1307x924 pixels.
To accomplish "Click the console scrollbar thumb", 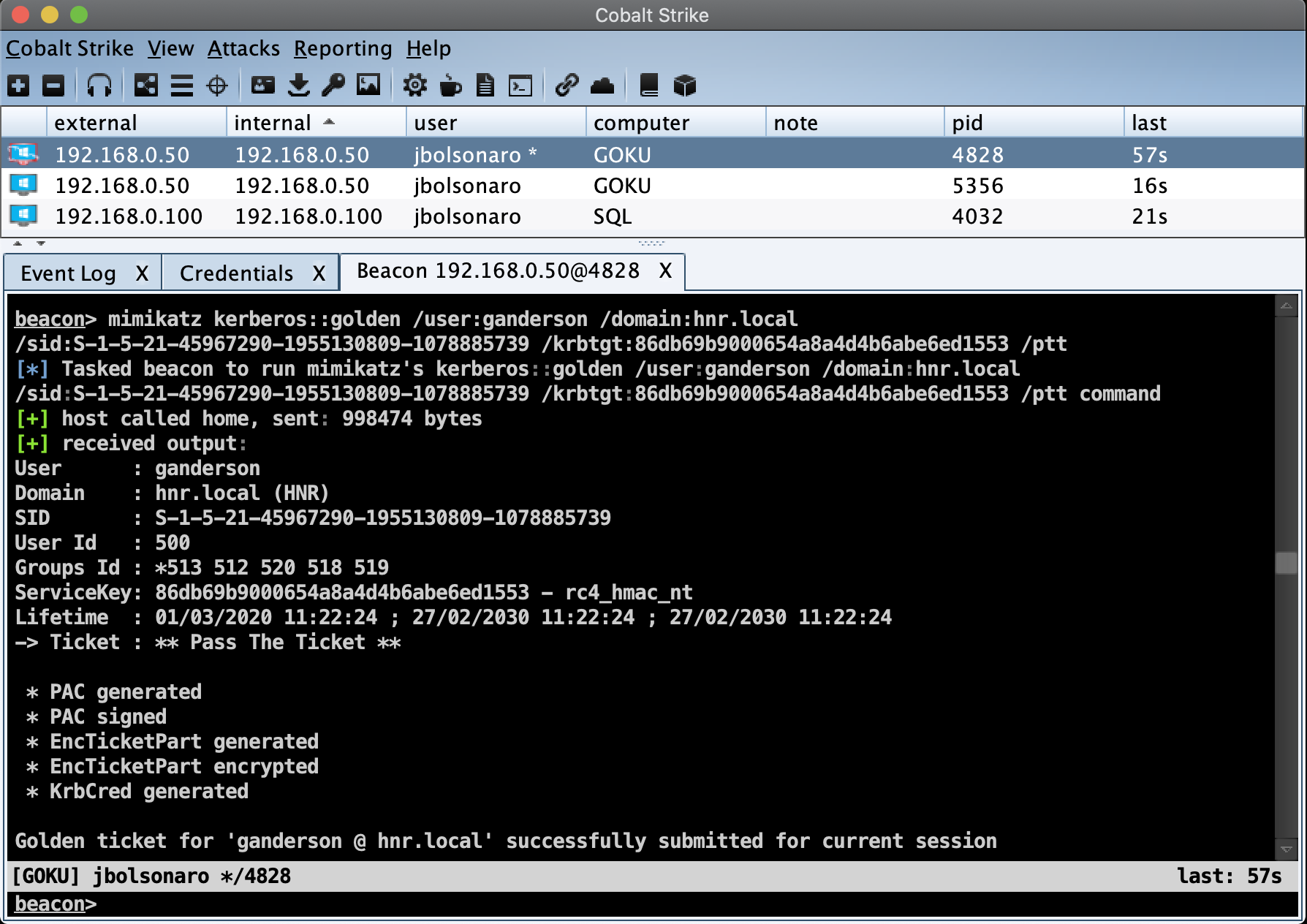I will tap(1287, 563).
